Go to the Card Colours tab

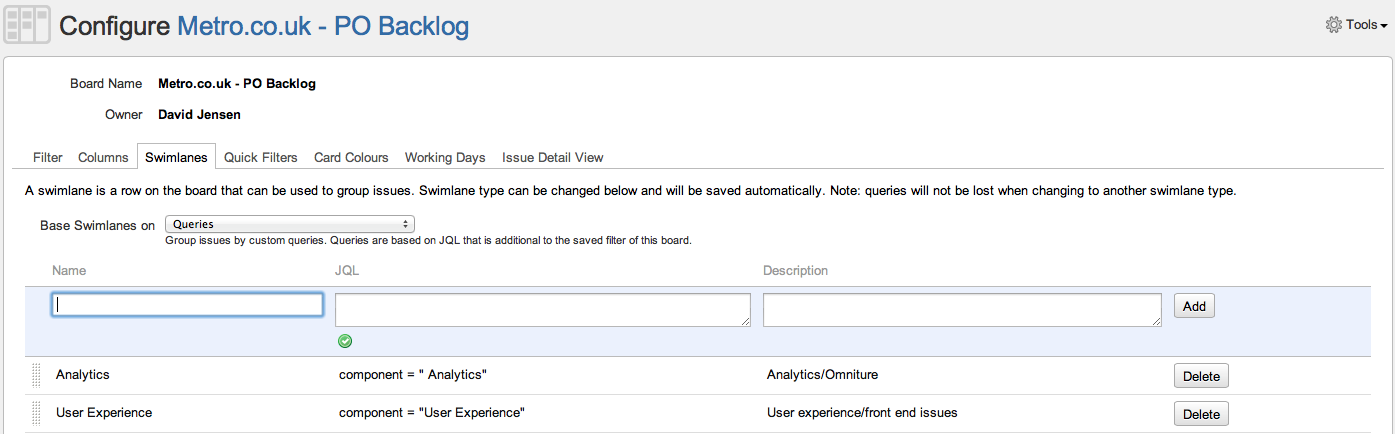click(x=351, y=158)
